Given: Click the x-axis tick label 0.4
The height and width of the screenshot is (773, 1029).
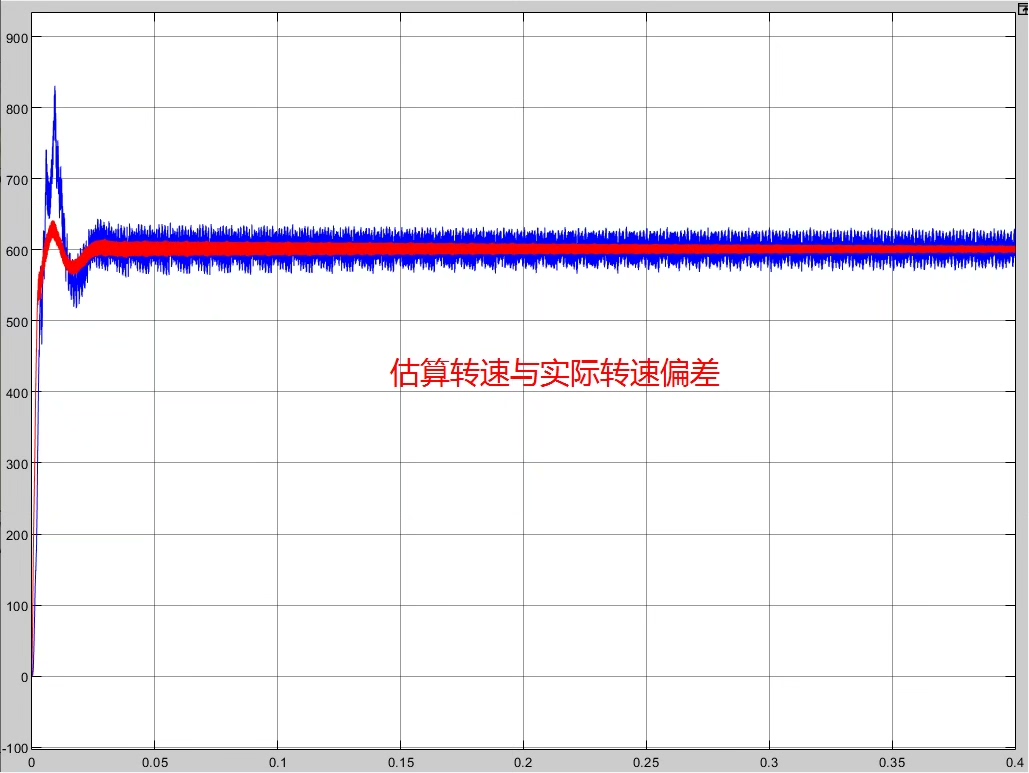Looking at the screenshot, I should pyautogui.click(x=1015, y=762).
